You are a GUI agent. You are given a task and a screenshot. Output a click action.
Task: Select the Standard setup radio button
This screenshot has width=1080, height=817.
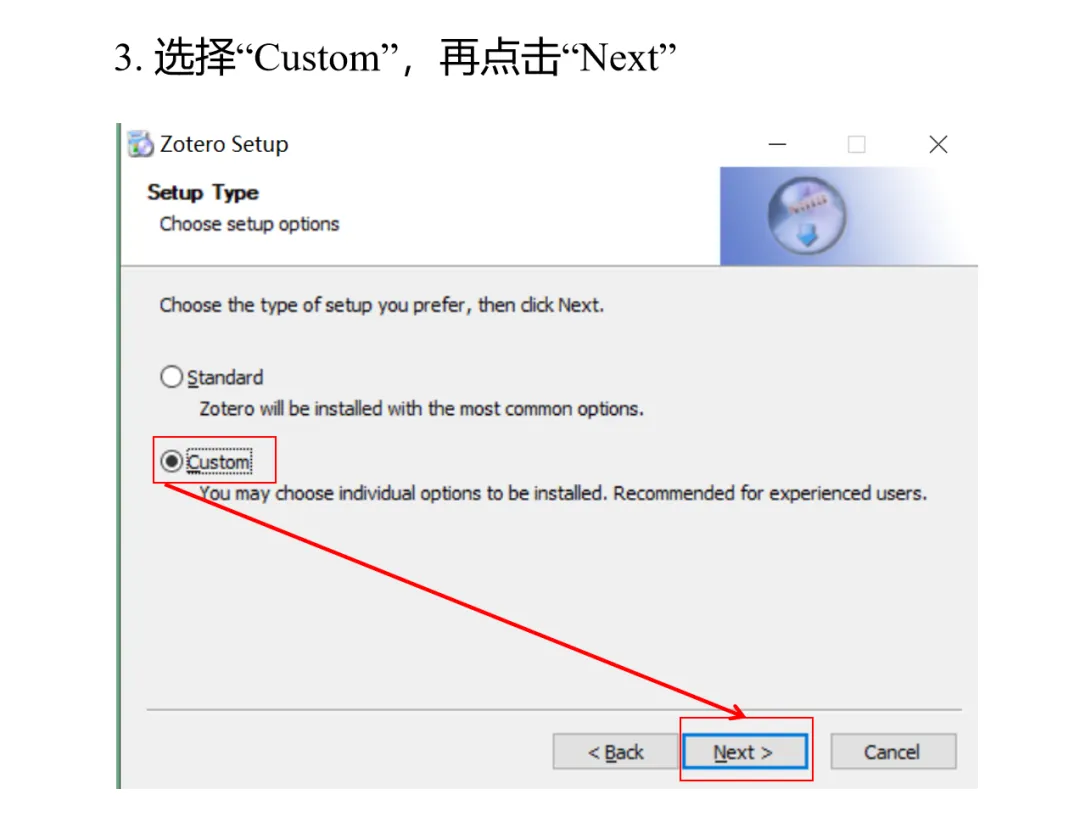(x=172, y=377)
